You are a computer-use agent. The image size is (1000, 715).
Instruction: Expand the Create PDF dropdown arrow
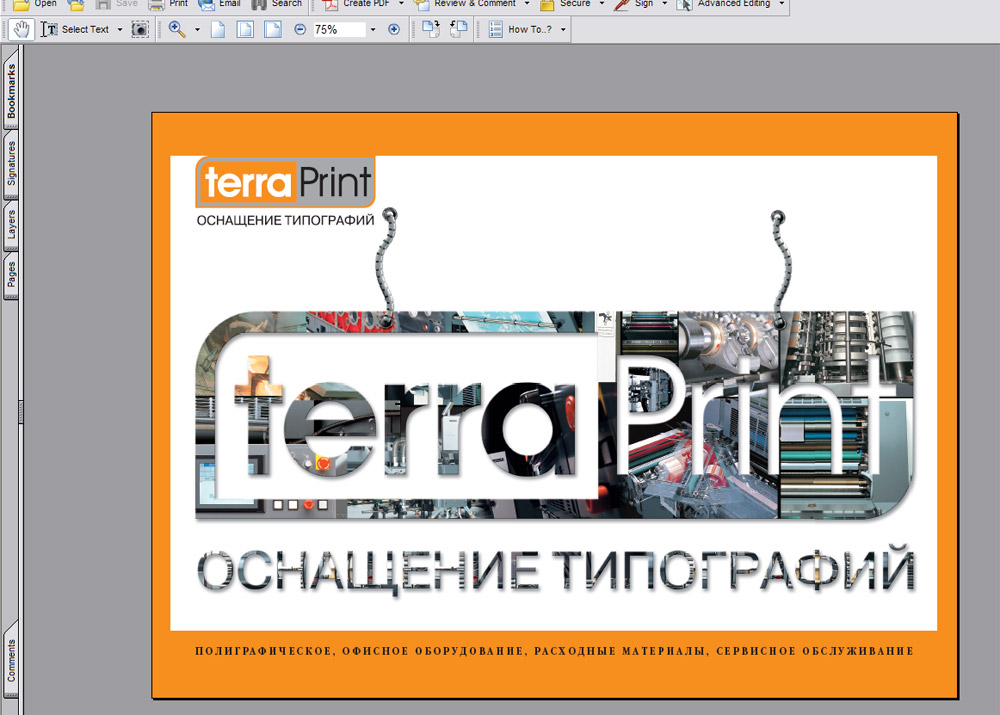click(401, 4)
